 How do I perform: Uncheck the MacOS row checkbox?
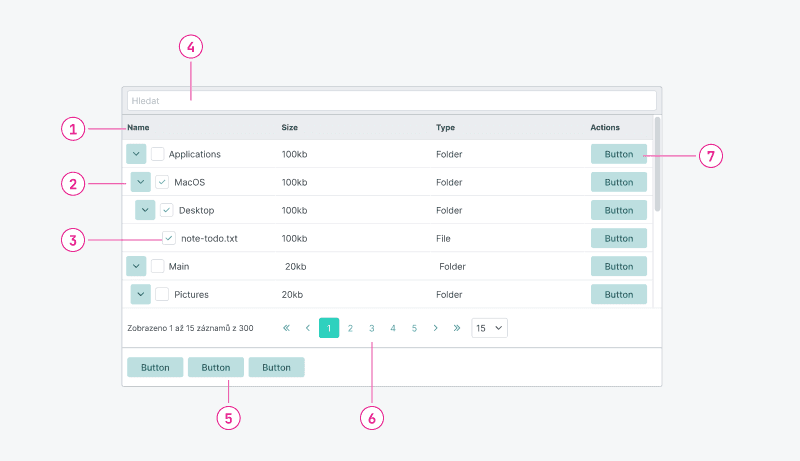(x=163, y=182)
